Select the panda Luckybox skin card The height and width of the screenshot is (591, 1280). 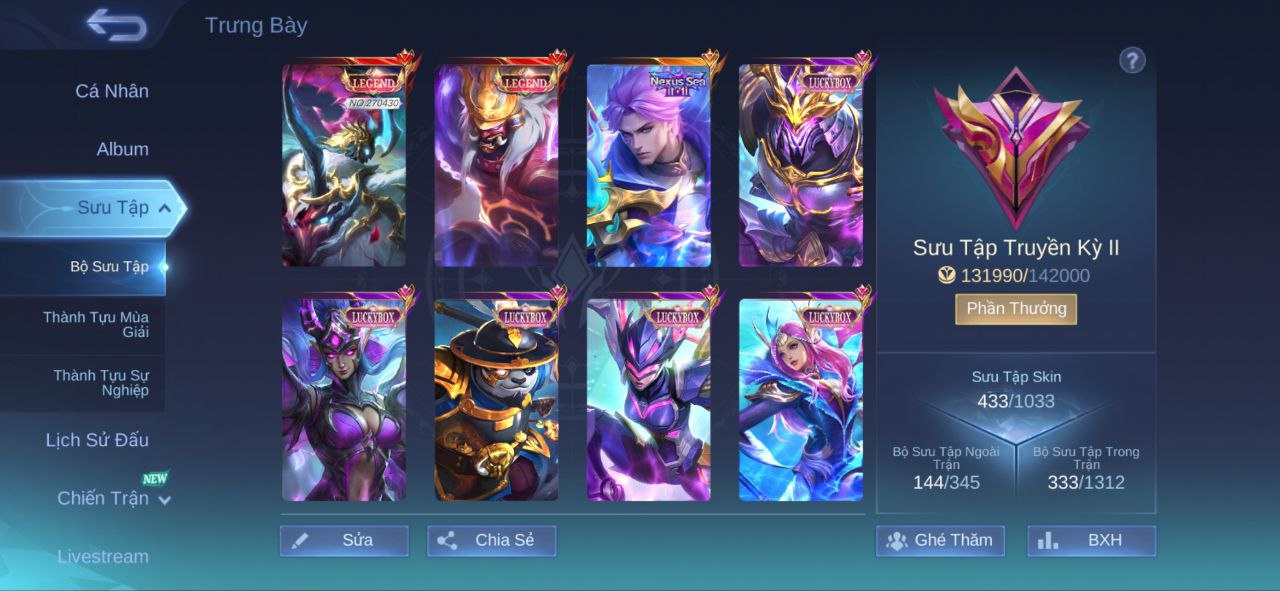pyautogui.click(x=497, y=400)
